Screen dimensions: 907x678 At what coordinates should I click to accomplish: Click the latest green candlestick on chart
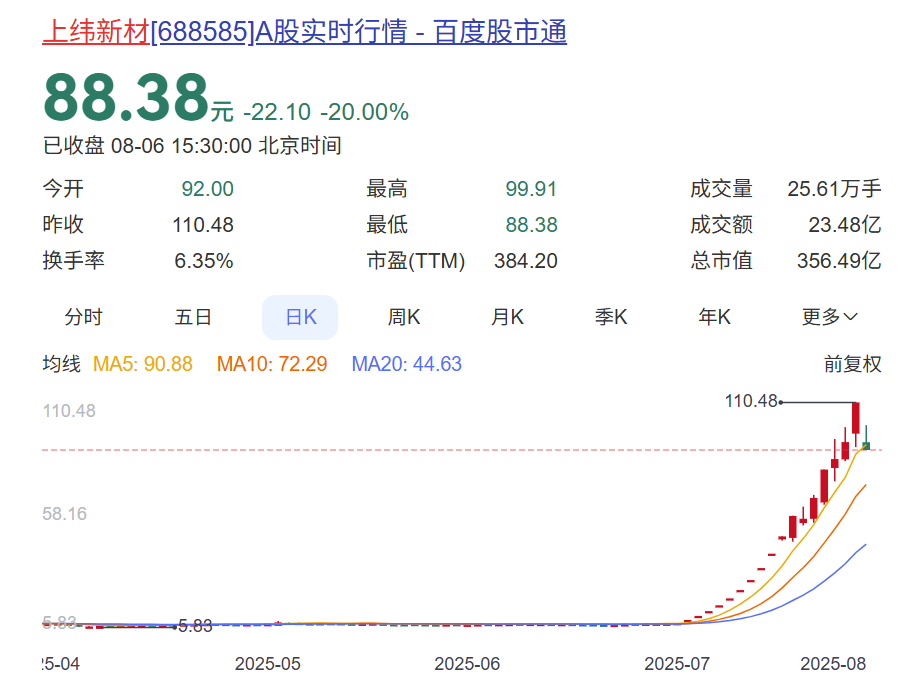(x=866, y=439)
